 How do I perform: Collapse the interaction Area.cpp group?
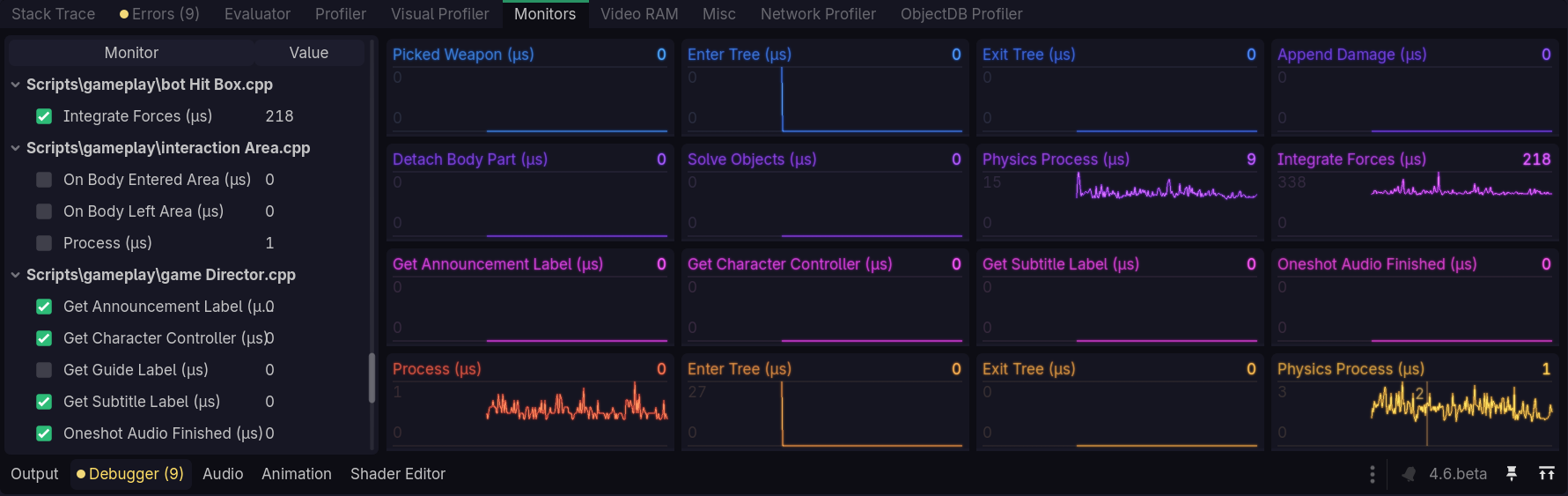coord(16,148)
